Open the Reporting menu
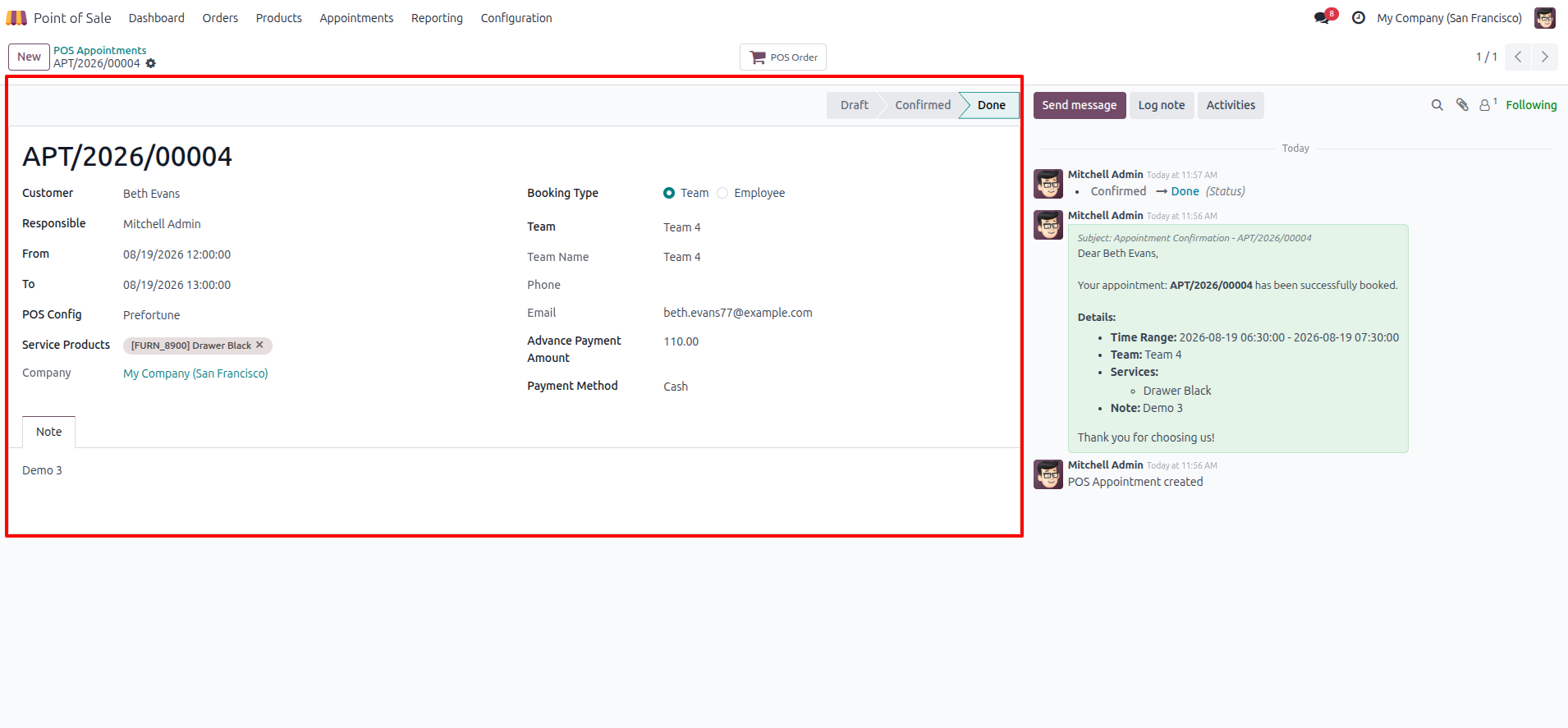The image size is (1568, 728). (437, 18)
